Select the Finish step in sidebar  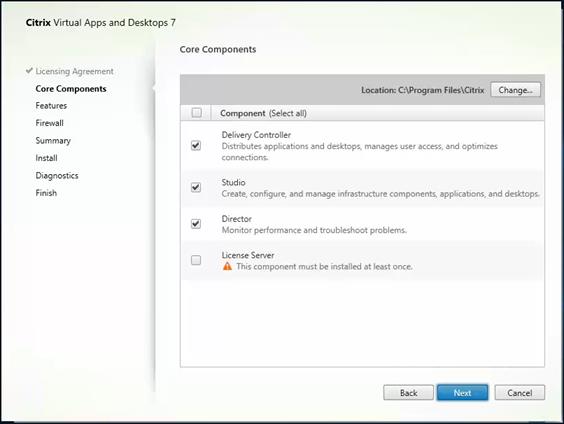[x=46, y=193]
